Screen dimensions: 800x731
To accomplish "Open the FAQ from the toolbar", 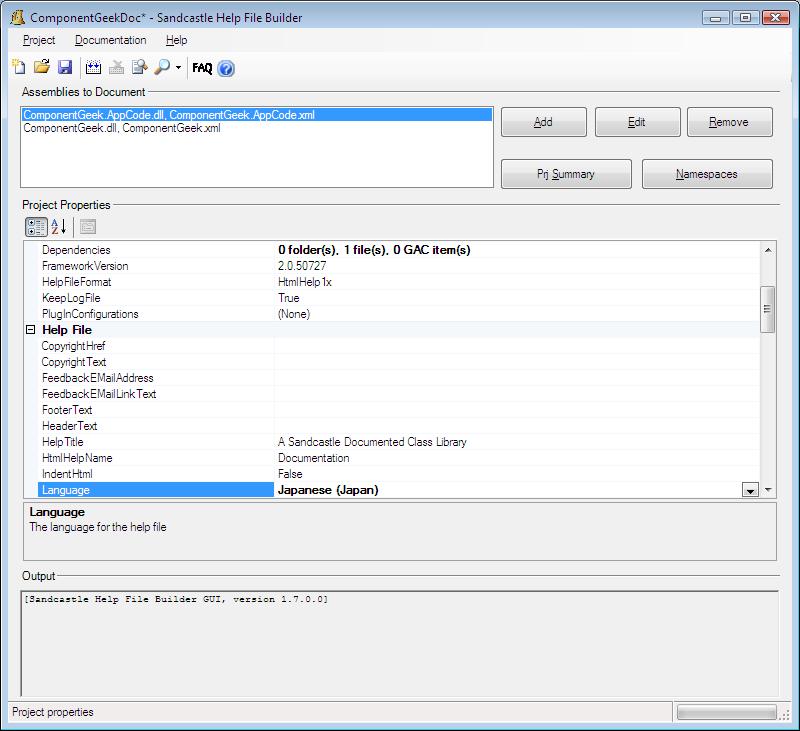I will tap(202, 68).
